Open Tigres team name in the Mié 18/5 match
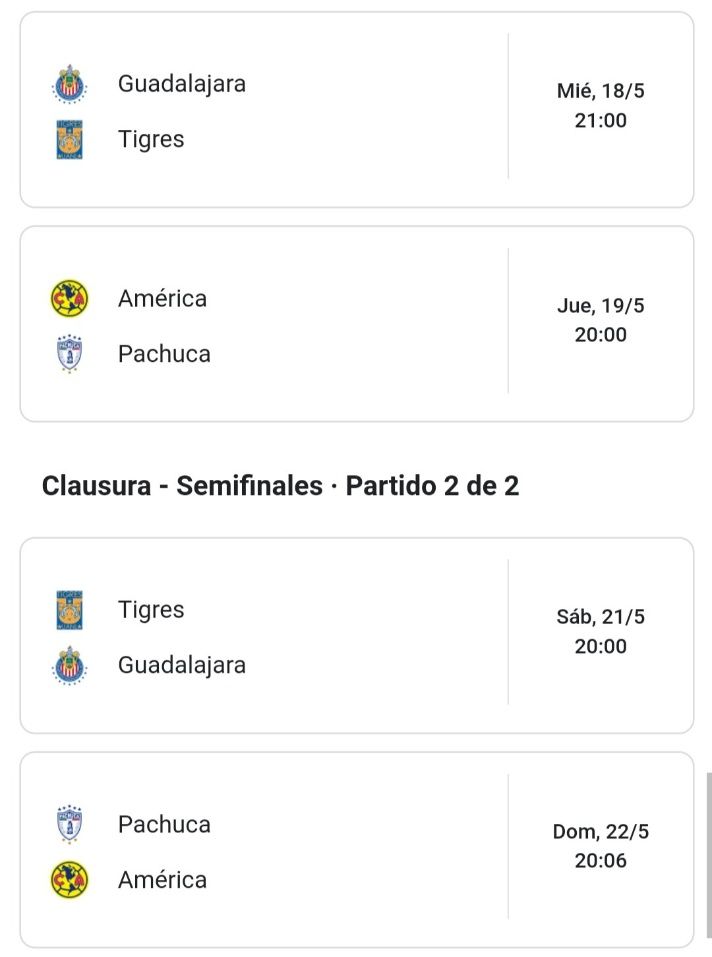This screenshot has height=957, width=712. pyautogui.click(x=151, y=139)
